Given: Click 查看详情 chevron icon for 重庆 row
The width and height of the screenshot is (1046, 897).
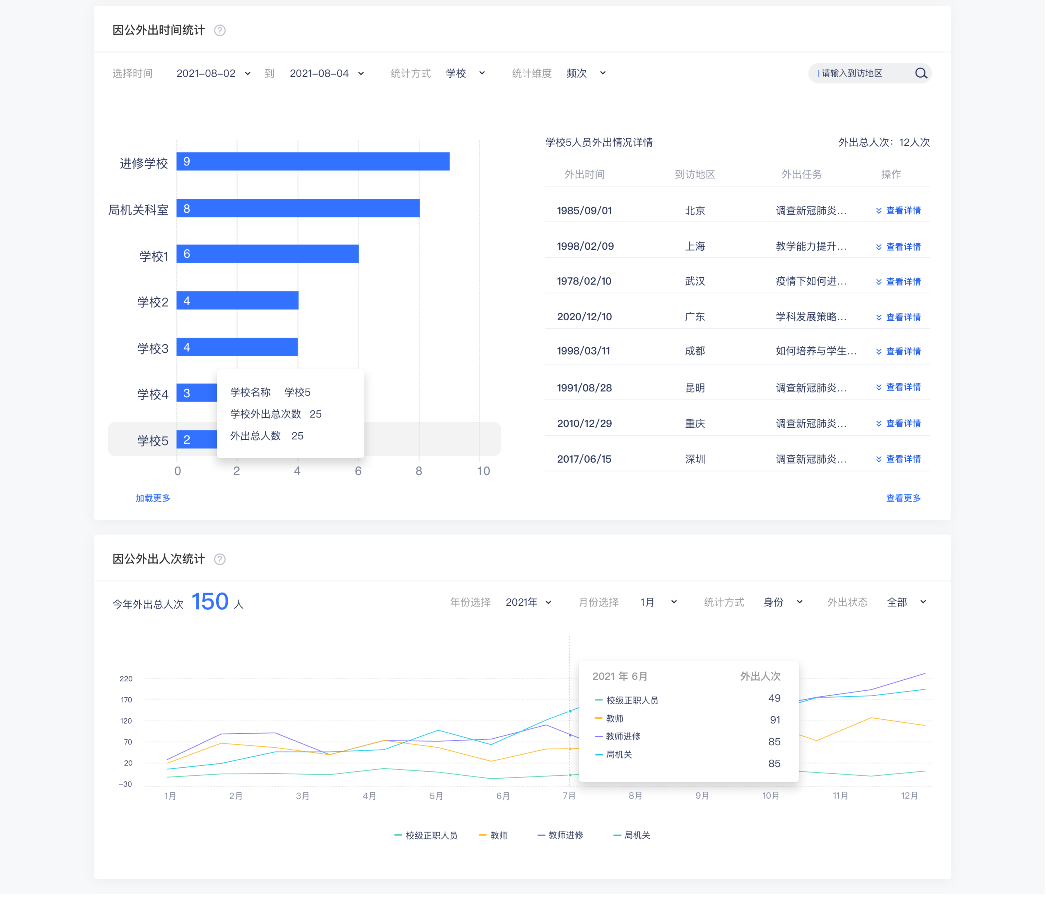Looking at the screenshot, I should [879, 424].
